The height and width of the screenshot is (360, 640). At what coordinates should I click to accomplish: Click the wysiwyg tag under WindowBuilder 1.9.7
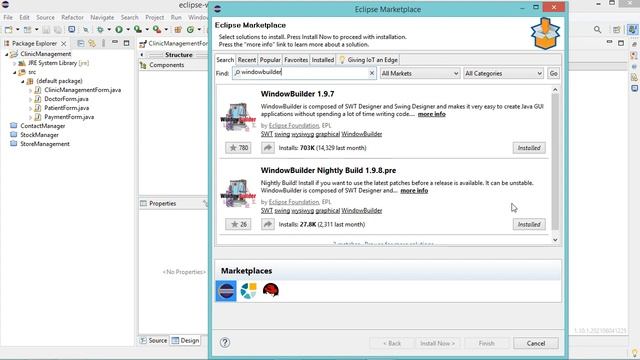(302, 134)
